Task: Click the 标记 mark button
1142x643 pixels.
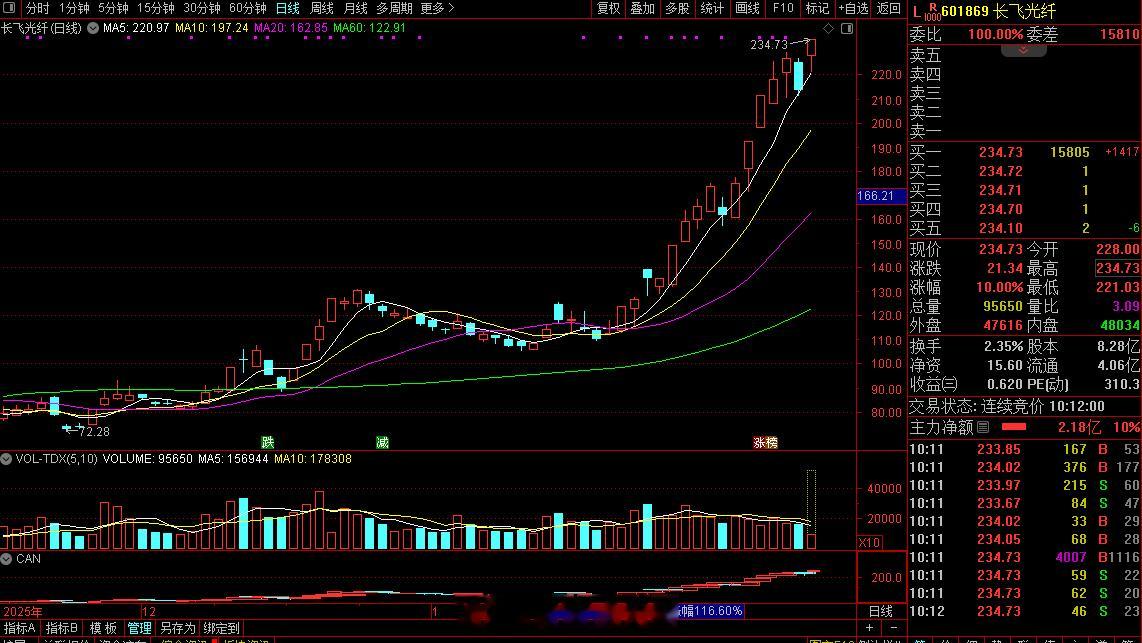Action: pos(817,8)
